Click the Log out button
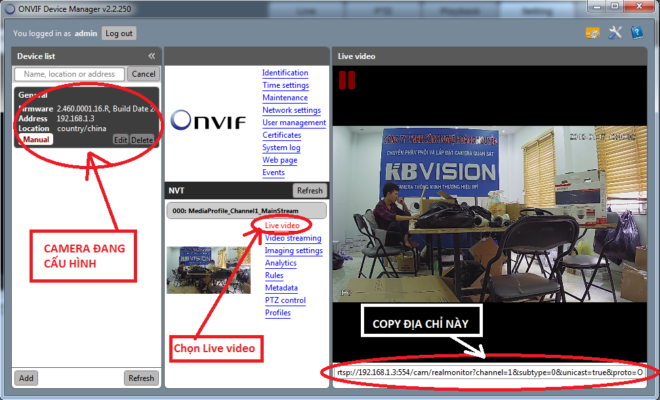The width and height of the screenshot is (660, 400). (x=119, y=33)
